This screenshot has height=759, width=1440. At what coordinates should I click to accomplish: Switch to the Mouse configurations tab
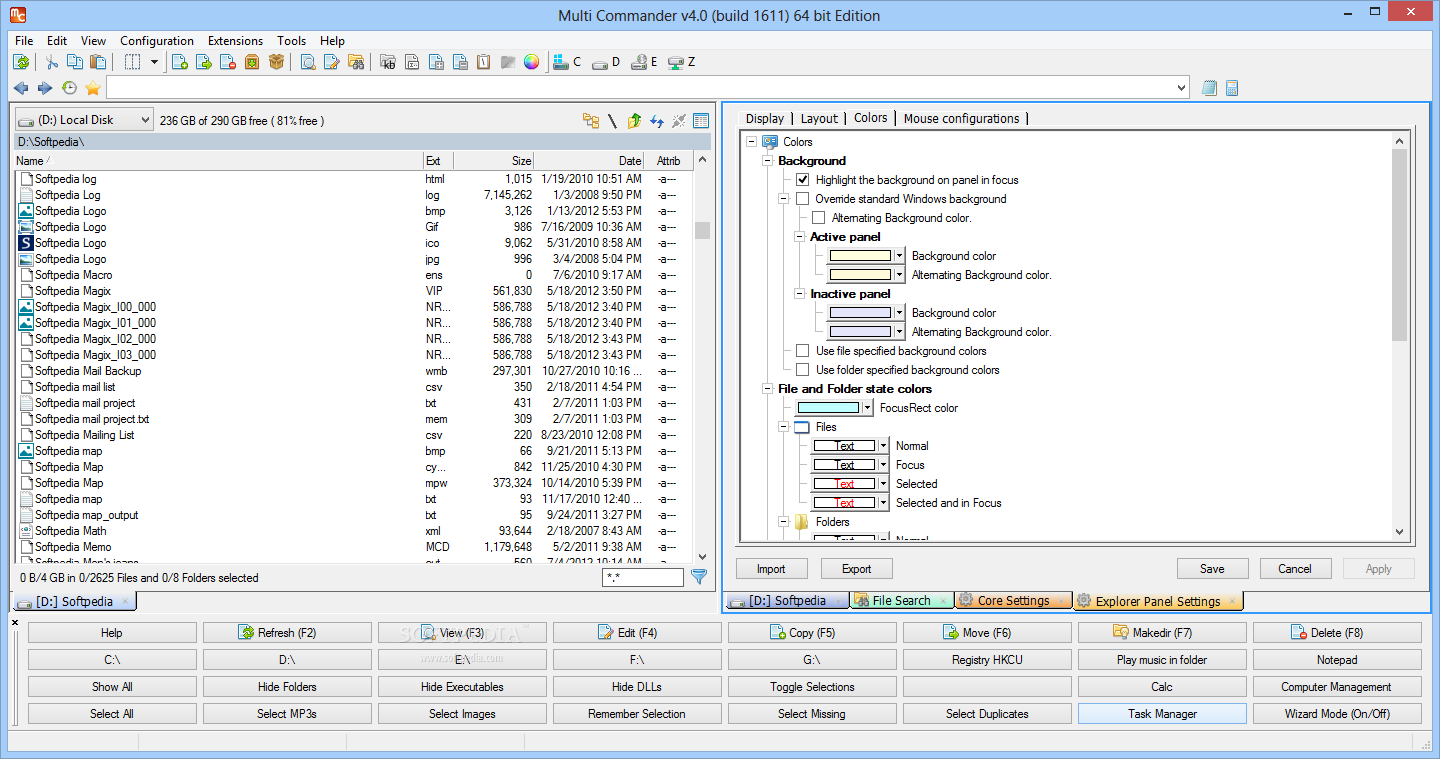point(961,118)
